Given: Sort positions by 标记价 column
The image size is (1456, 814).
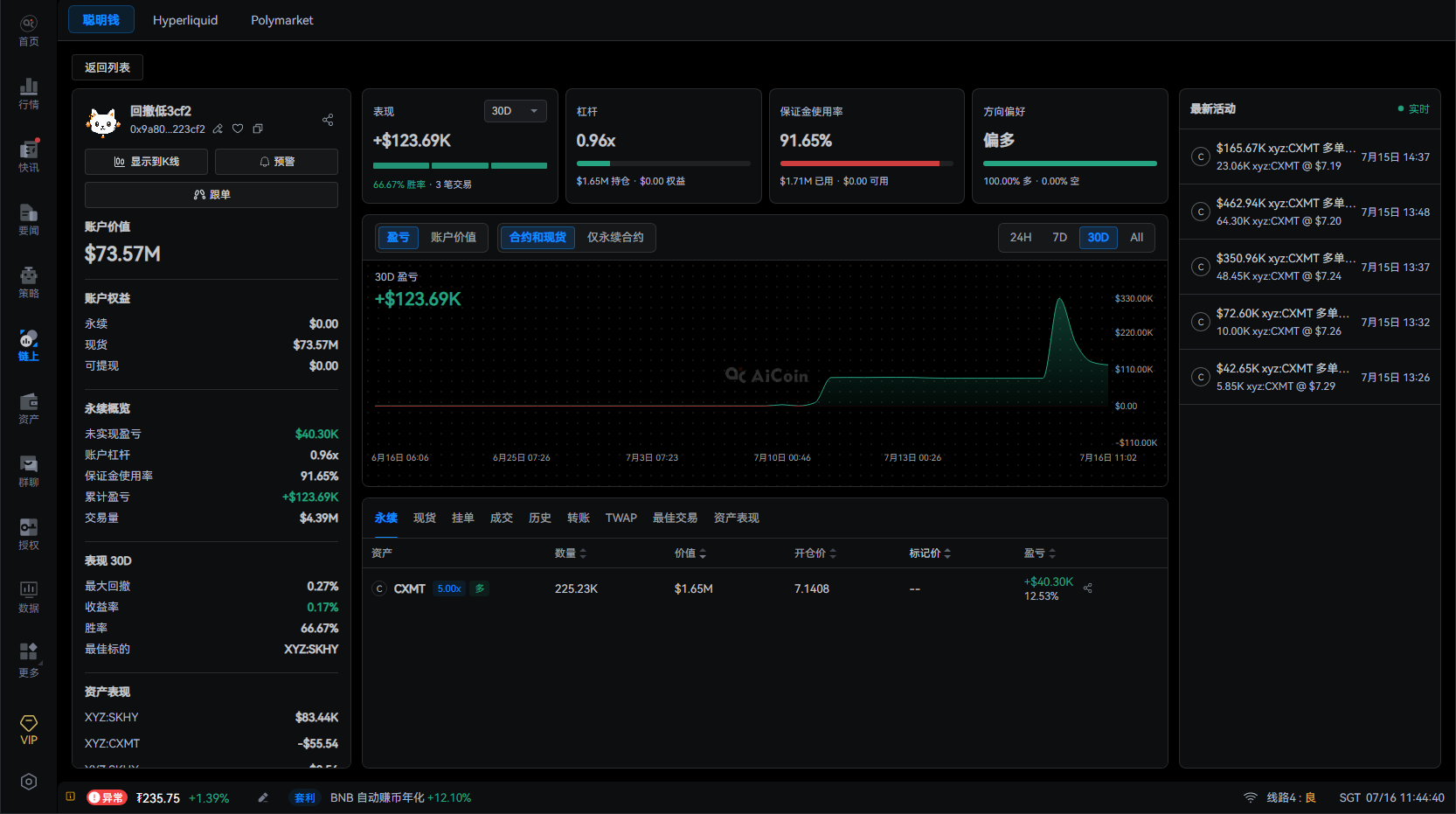Looking at the screenshot, I should tap(930, 553).
